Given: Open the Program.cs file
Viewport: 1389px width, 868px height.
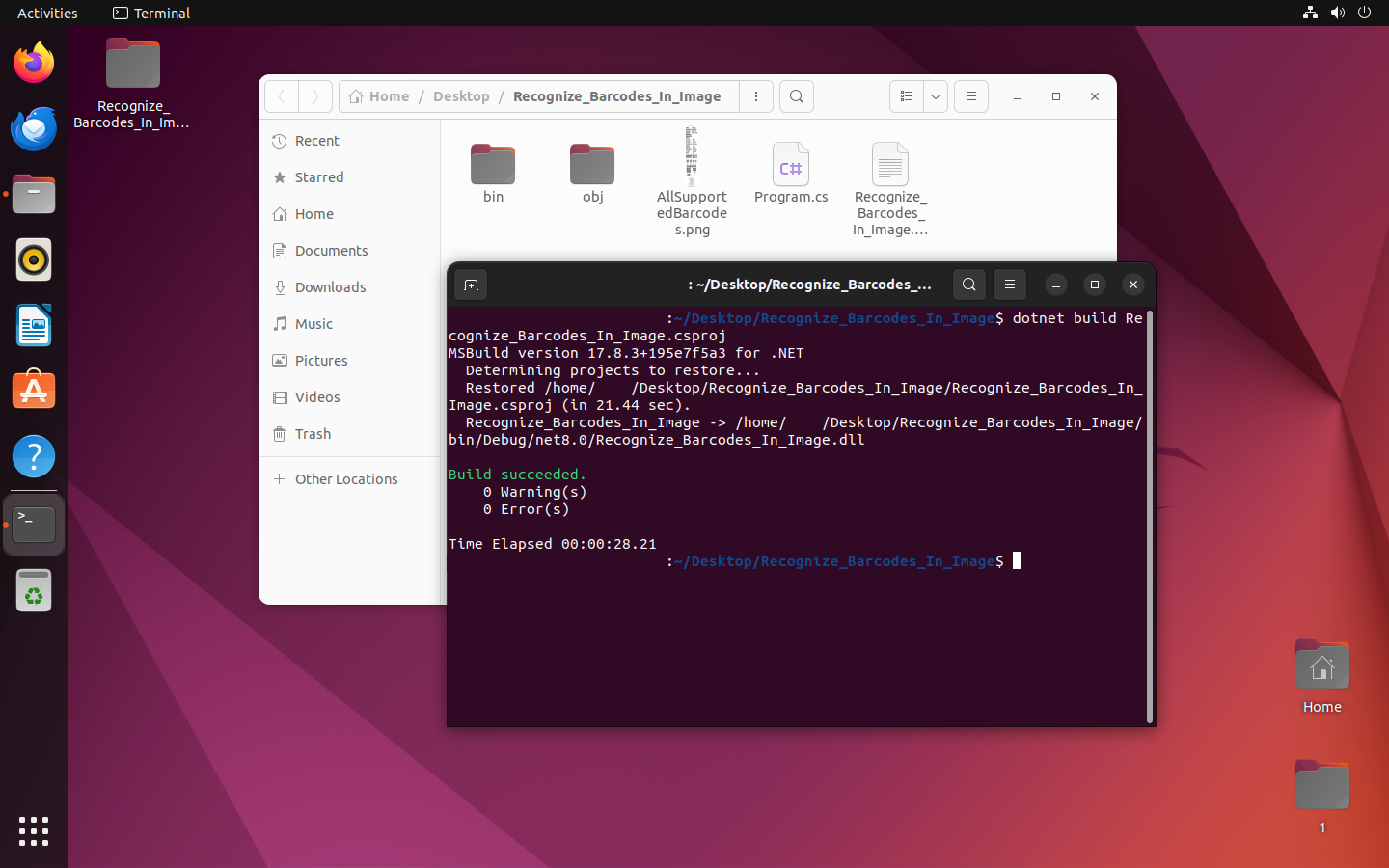Looking at the screenshot, I should pyautogui.click(x=791, y=169).
